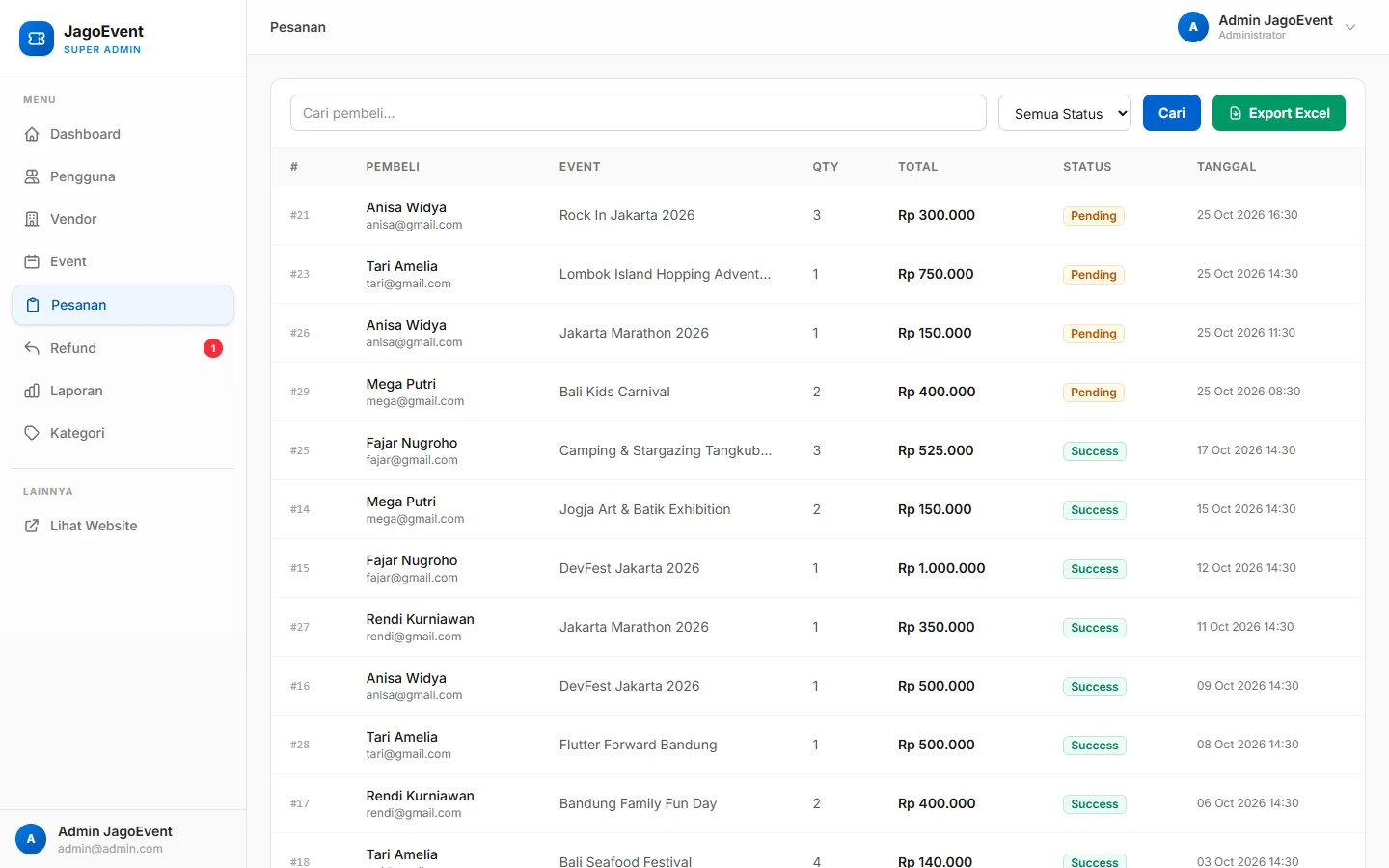
Task: Click the Bali Kids Carnival event name
Action: [x=614, y=392]
